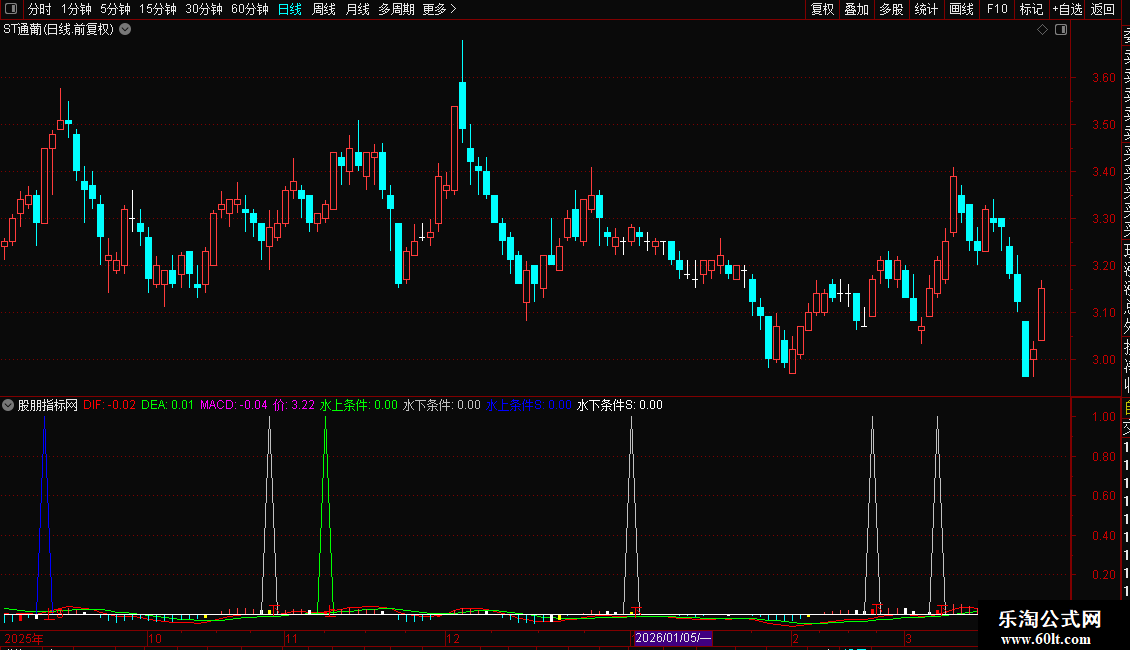The height and width of the screenshot is (650, 1130).
Task: Open 多股 multi-stock view
Action: point(891,9)
